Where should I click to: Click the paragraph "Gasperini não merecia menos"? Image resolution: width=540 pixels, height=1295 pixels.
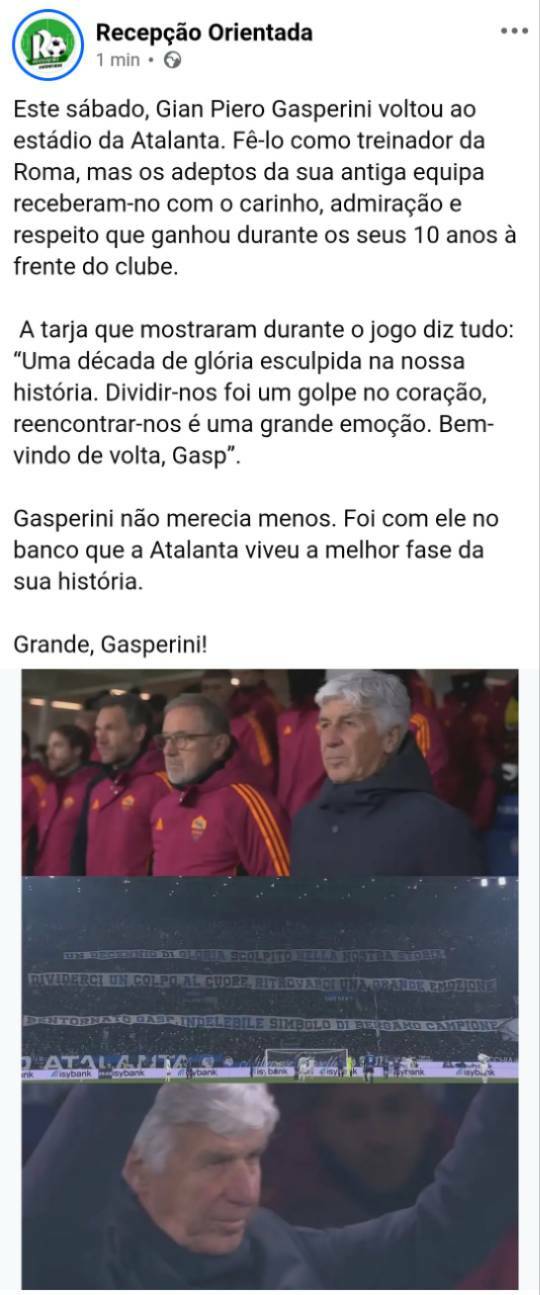[255, 549]
